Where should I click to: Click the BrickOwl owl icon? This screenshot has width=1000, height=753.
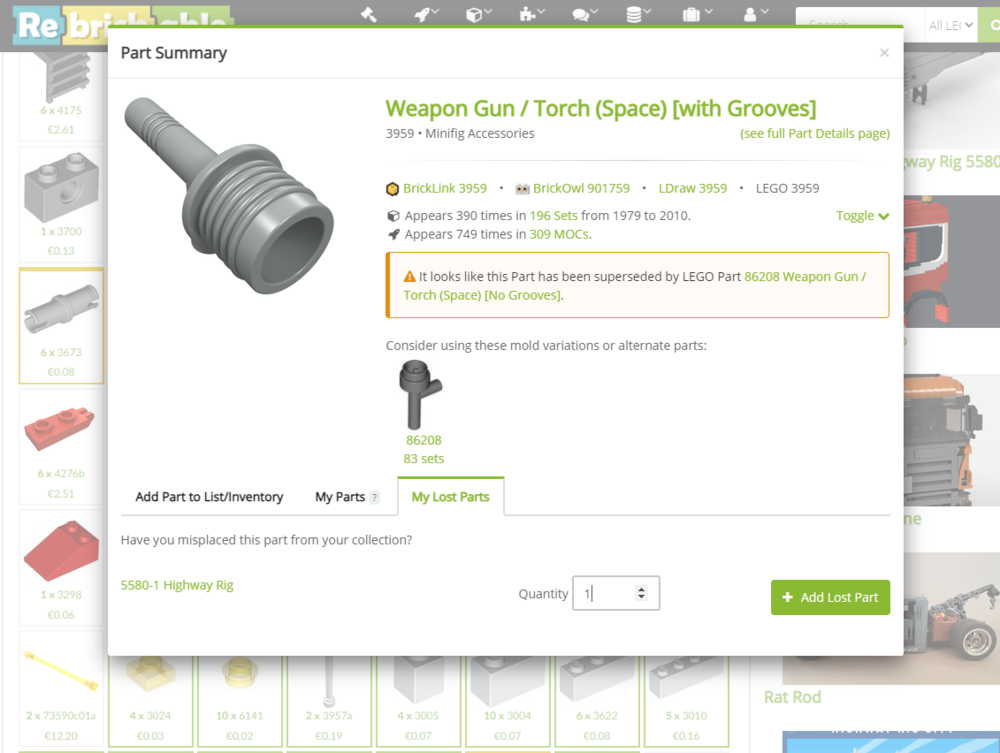click(522, 189)
